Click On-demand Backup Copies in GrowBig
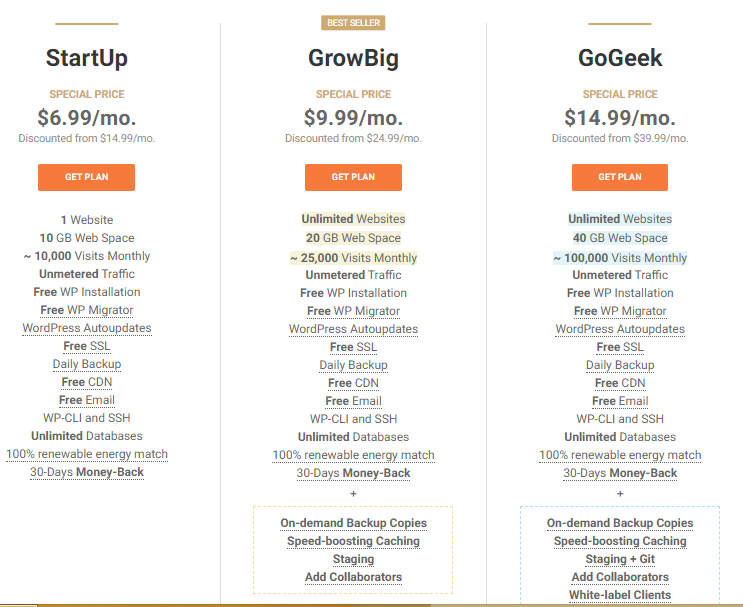This screenshot has height=607, width=743. click(353, 523)
